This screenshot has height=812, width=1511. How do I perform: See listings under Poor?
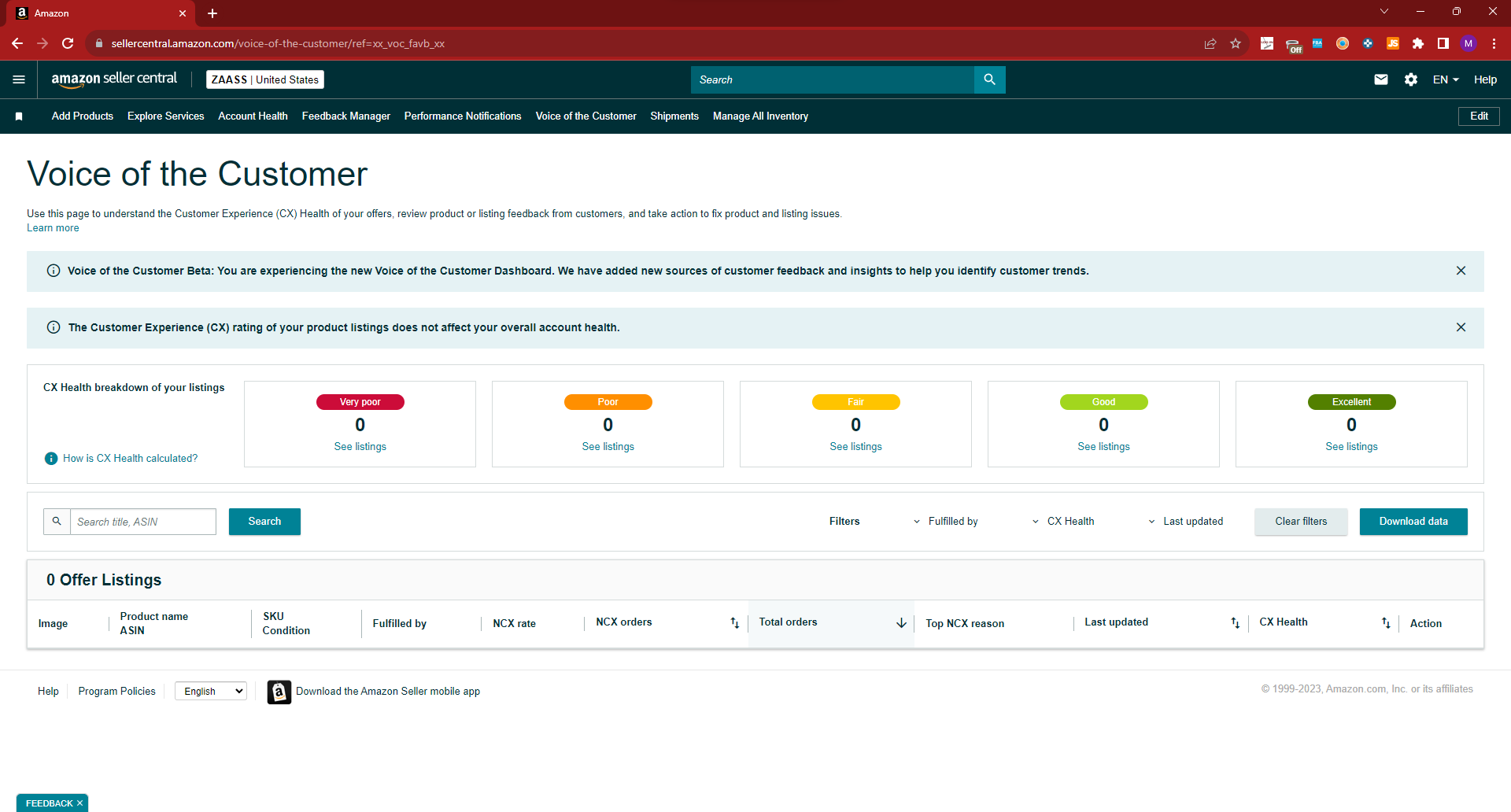tap(608, 447)
